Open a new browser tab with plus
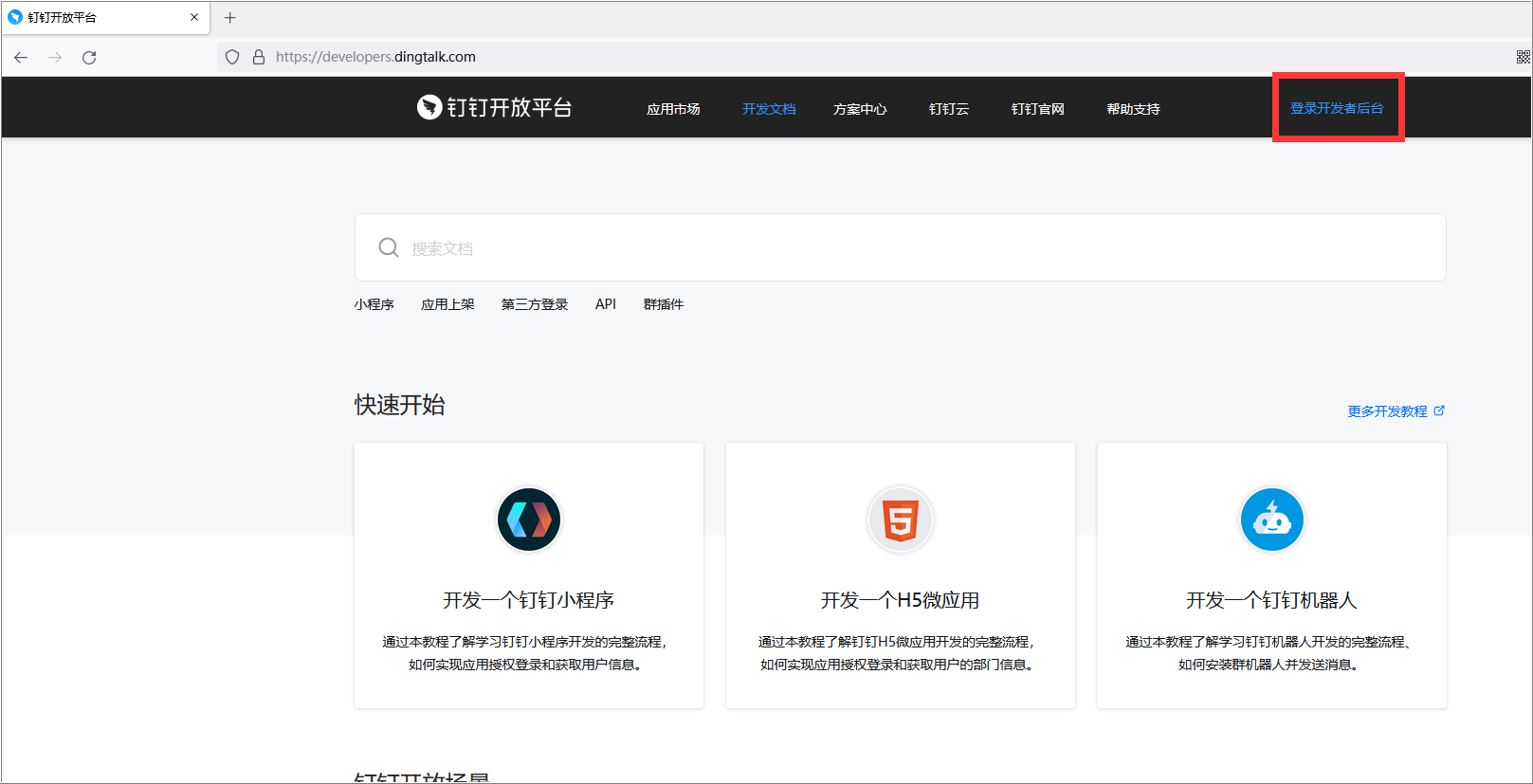 click(x=229, y=17)
